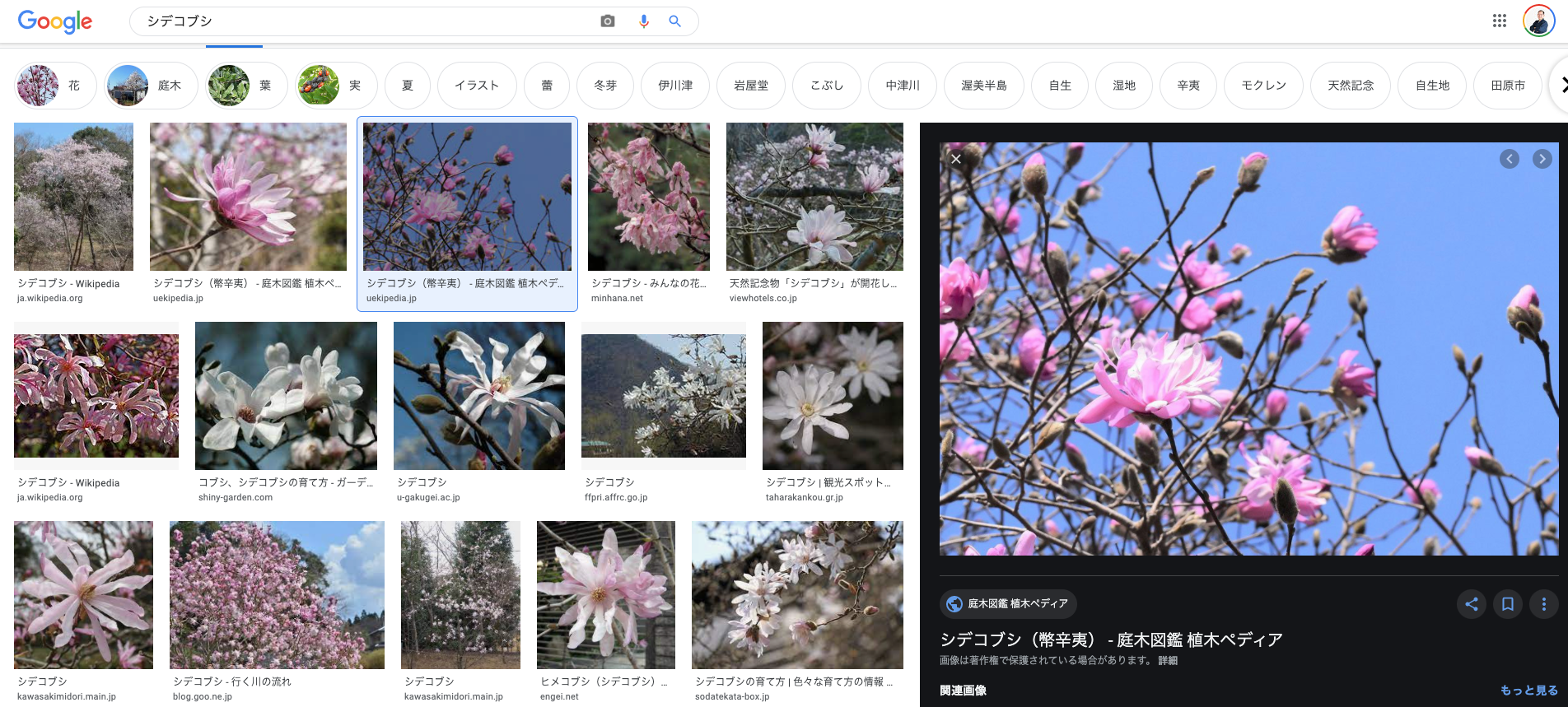Click 詳細 copyright details link
This screenshot has width=1568, height=707.
point(1168,660)
